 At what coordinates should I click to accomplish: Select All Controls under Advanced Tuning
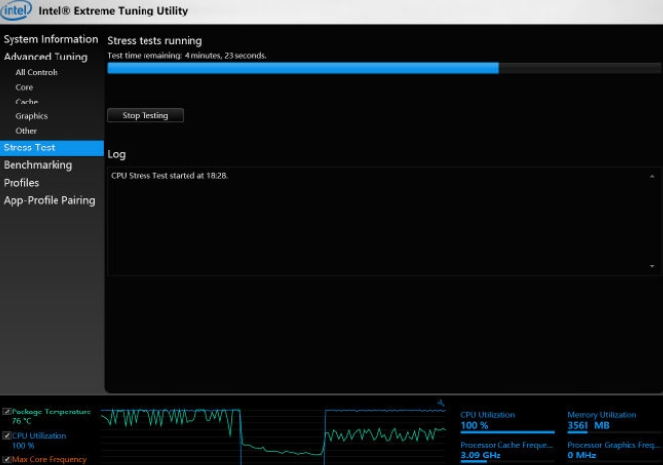point(36,72)
